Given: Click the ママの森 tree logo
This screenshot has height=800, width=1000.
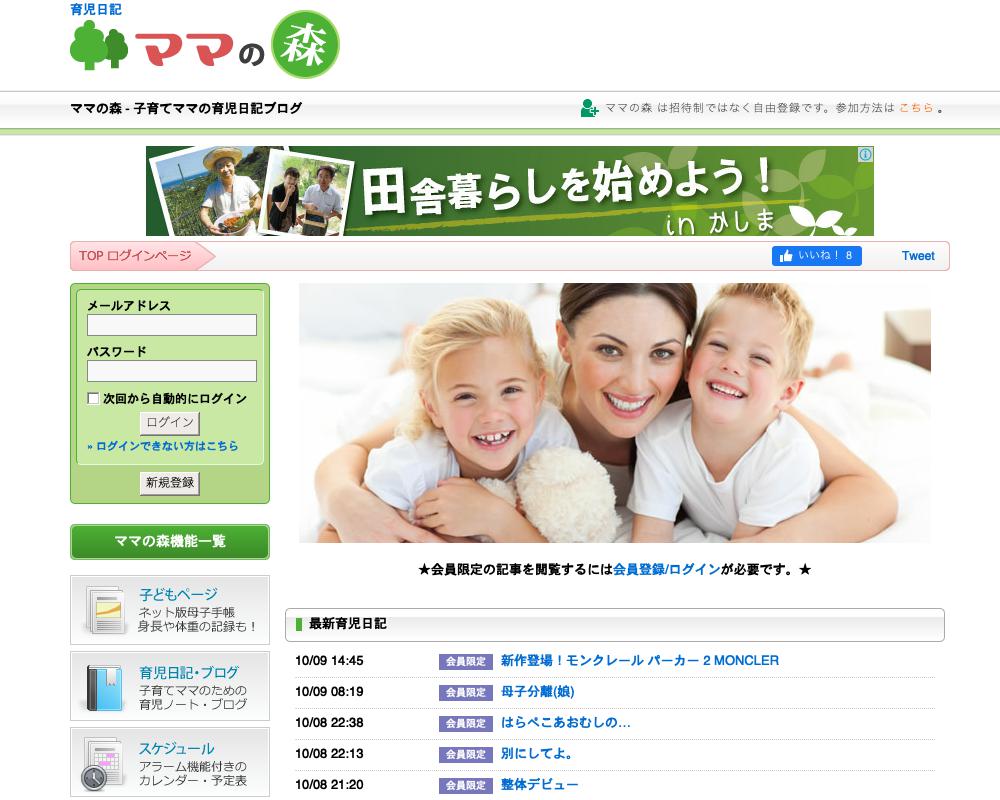Looking at the screenshot, I should point(99,46).
